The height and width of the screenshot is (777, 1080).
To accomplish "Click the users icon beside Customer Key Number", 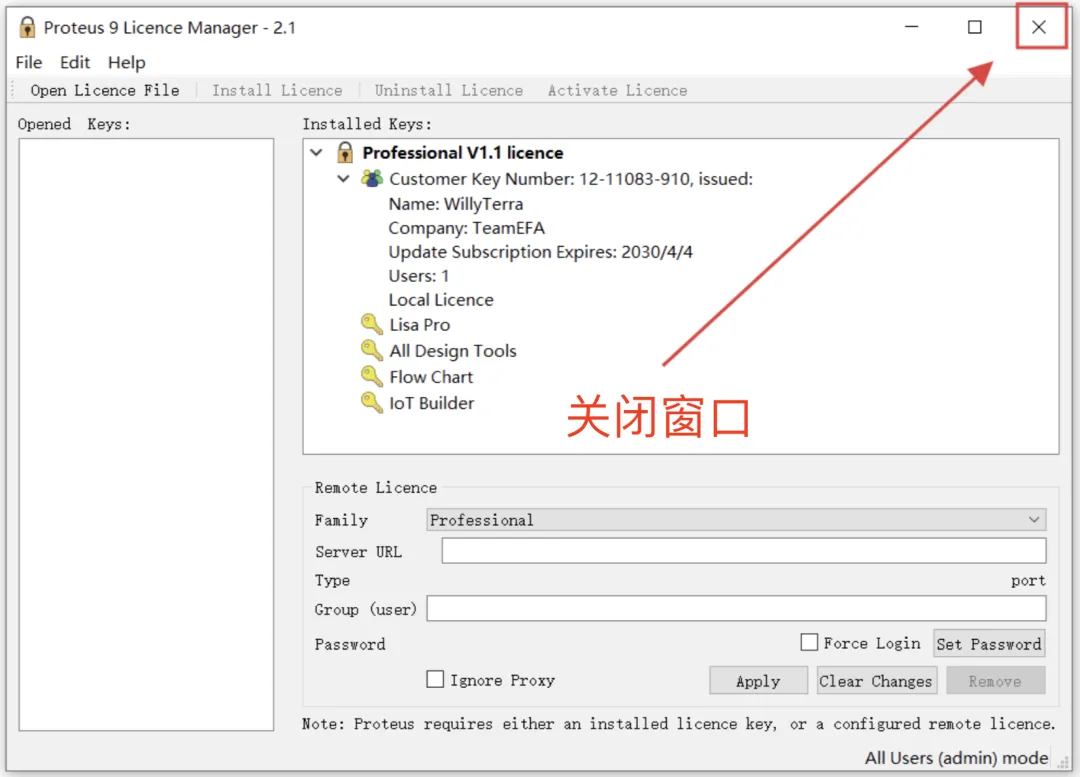I will click(x=372, y=179).
